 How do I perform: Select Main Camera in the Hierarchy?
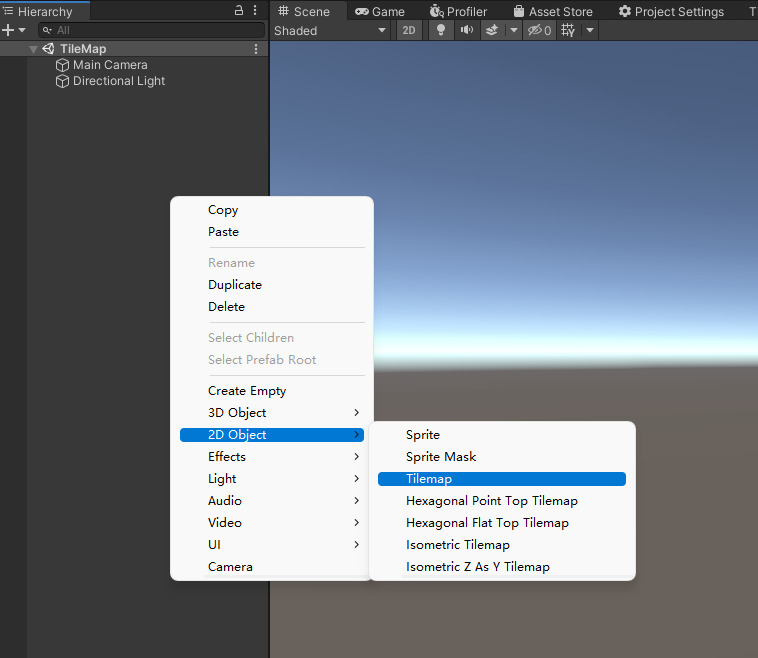coord(110,65)
